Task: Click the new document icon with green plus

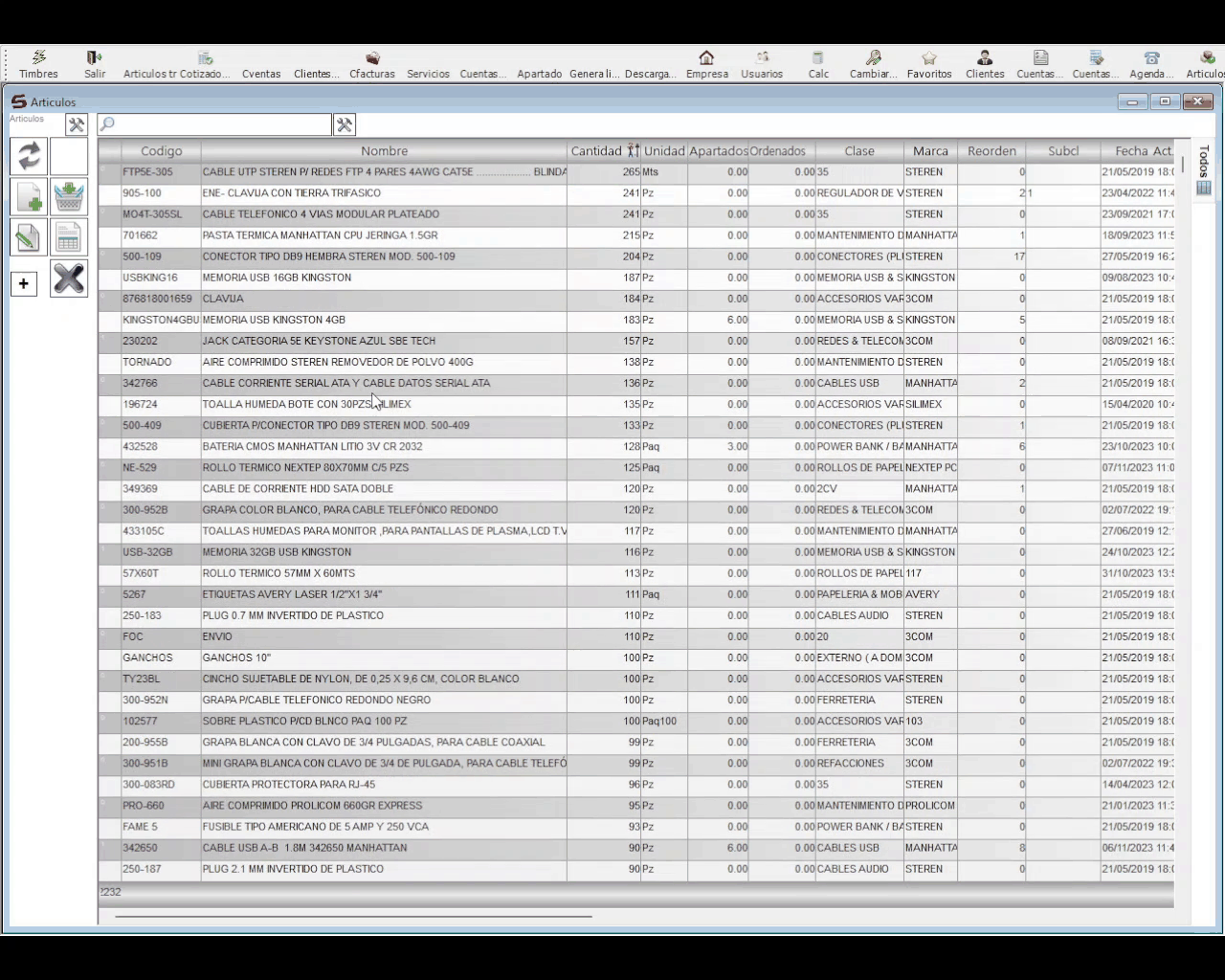Action: pos(29,197)
